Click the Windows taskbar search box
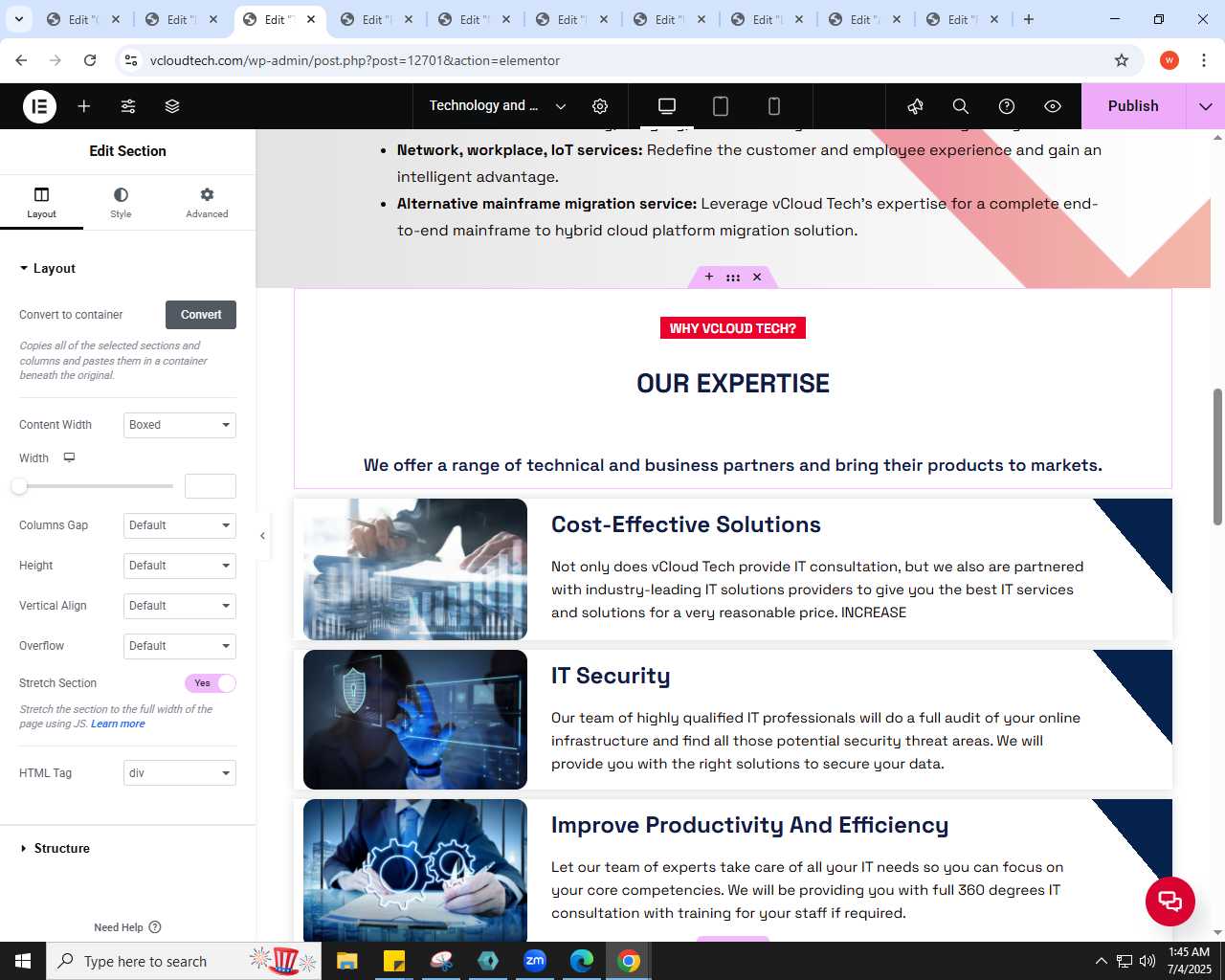This screenshot has height=980, width=1225. click(184, 961)
